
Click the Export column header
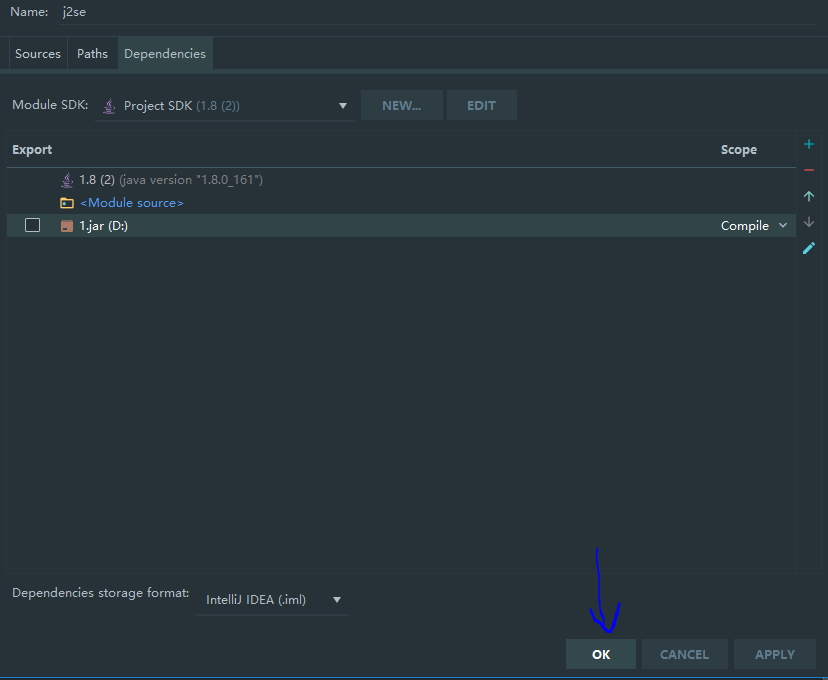(32, 150)
